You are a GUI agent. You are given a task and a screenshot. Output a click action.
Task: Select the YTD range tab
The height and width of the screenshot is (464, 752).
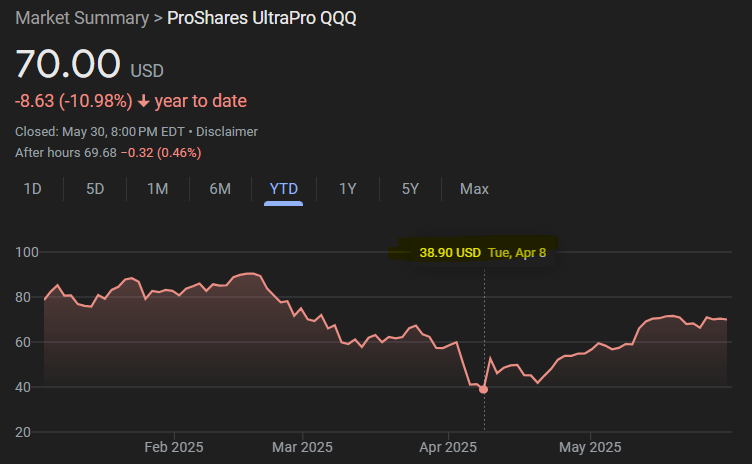pyautogui.click(x=283, y=189)
